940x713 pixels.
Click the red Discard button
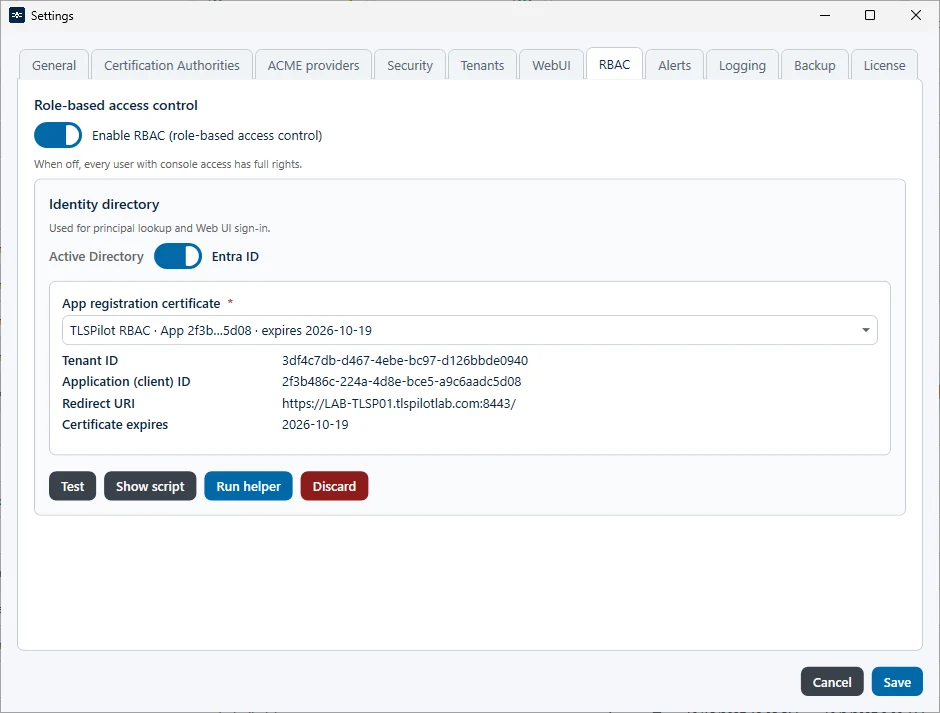point(335,486)
